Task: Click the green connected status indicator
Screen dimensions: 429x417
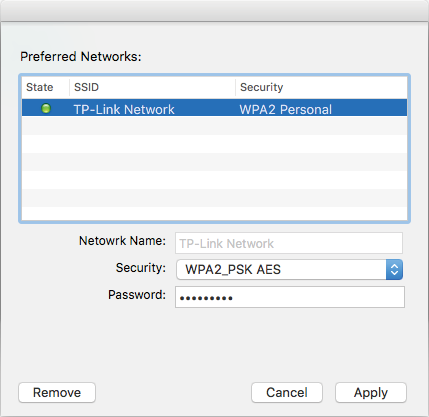Action: (46, 108)
